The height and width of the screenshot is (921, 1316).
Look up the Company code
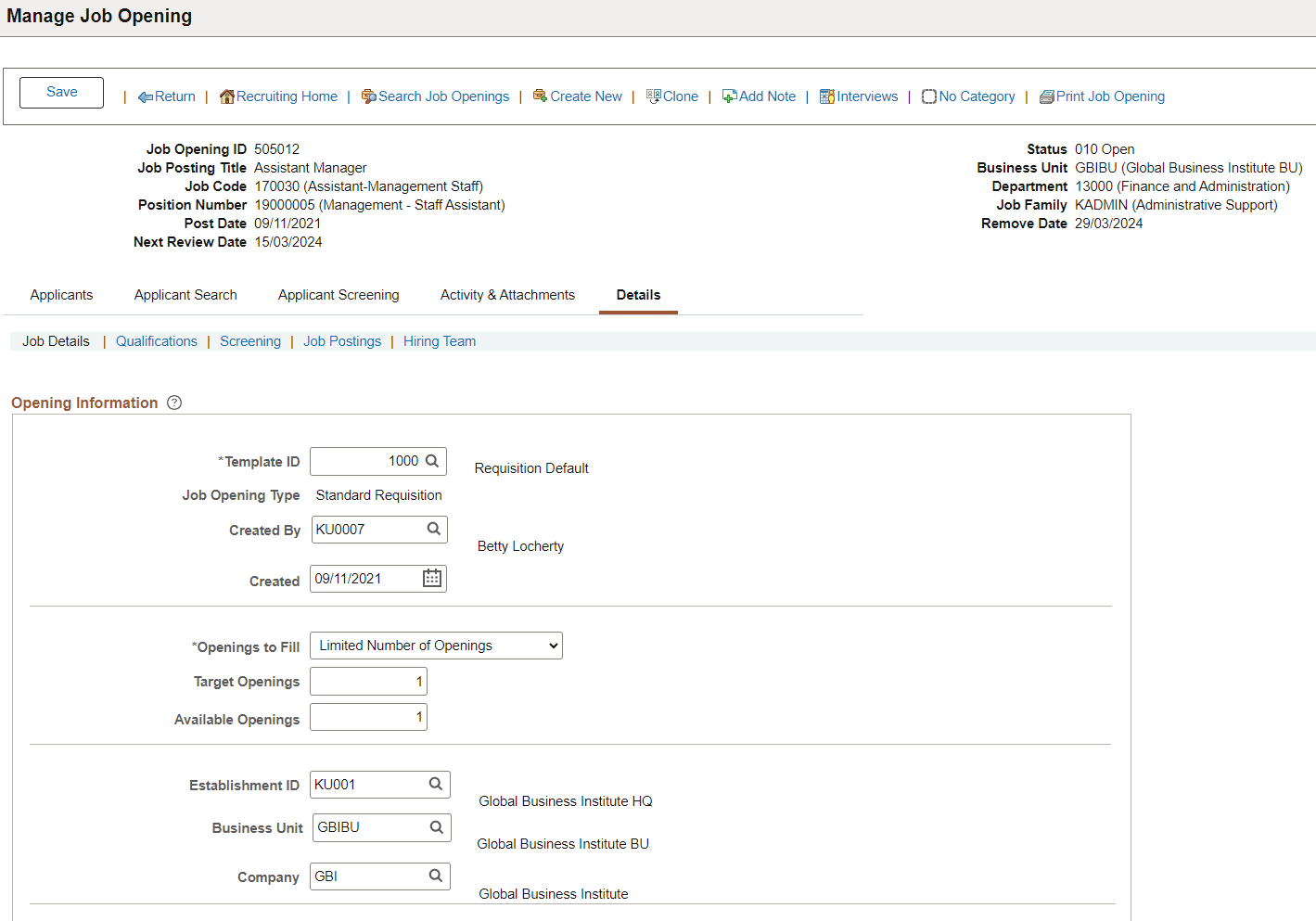click(x=435, y=876)
